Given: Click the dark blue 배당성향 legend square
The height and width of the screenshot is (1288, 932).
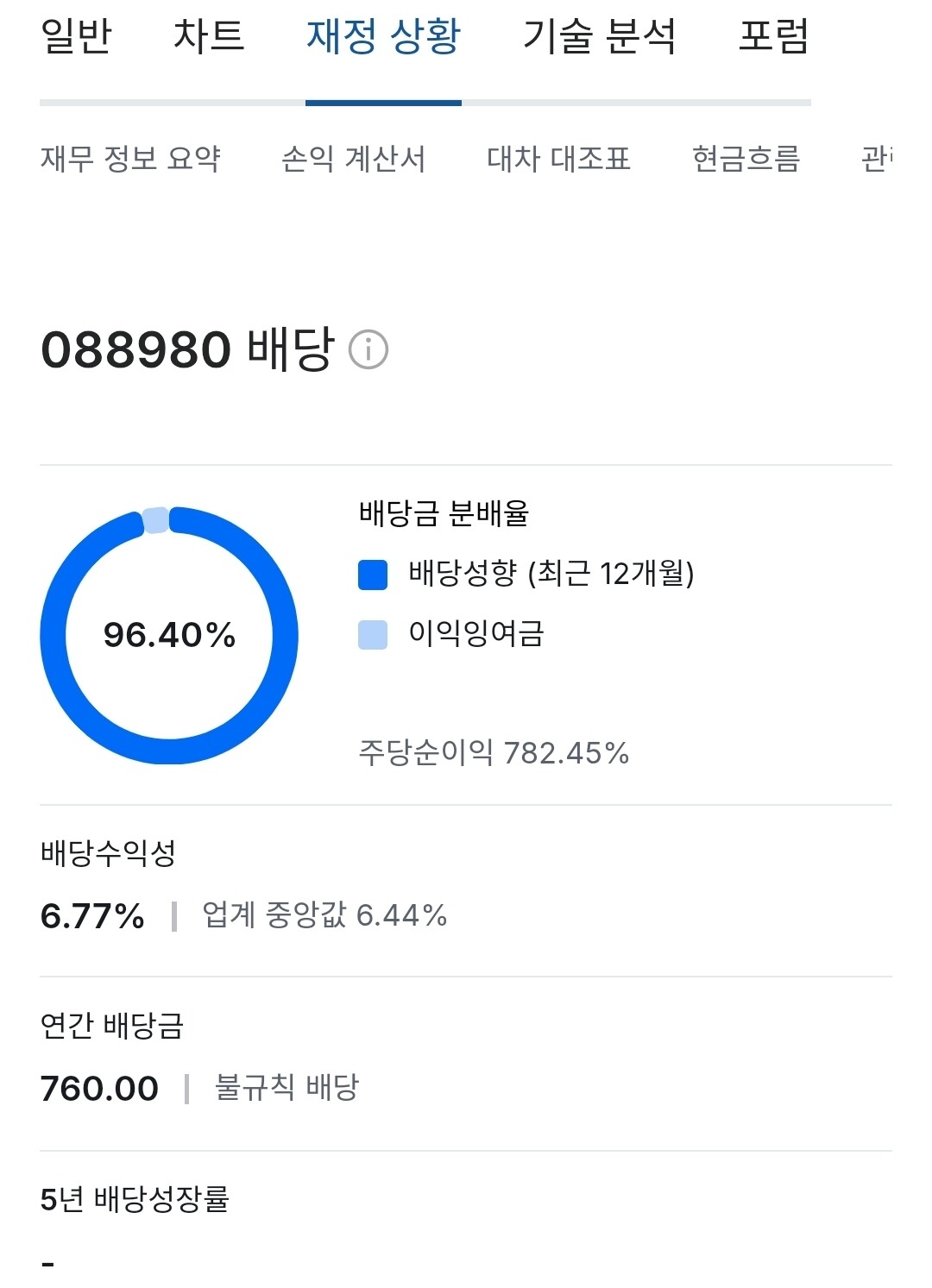Looking at the screenshot, I should [x=373, y=575].
